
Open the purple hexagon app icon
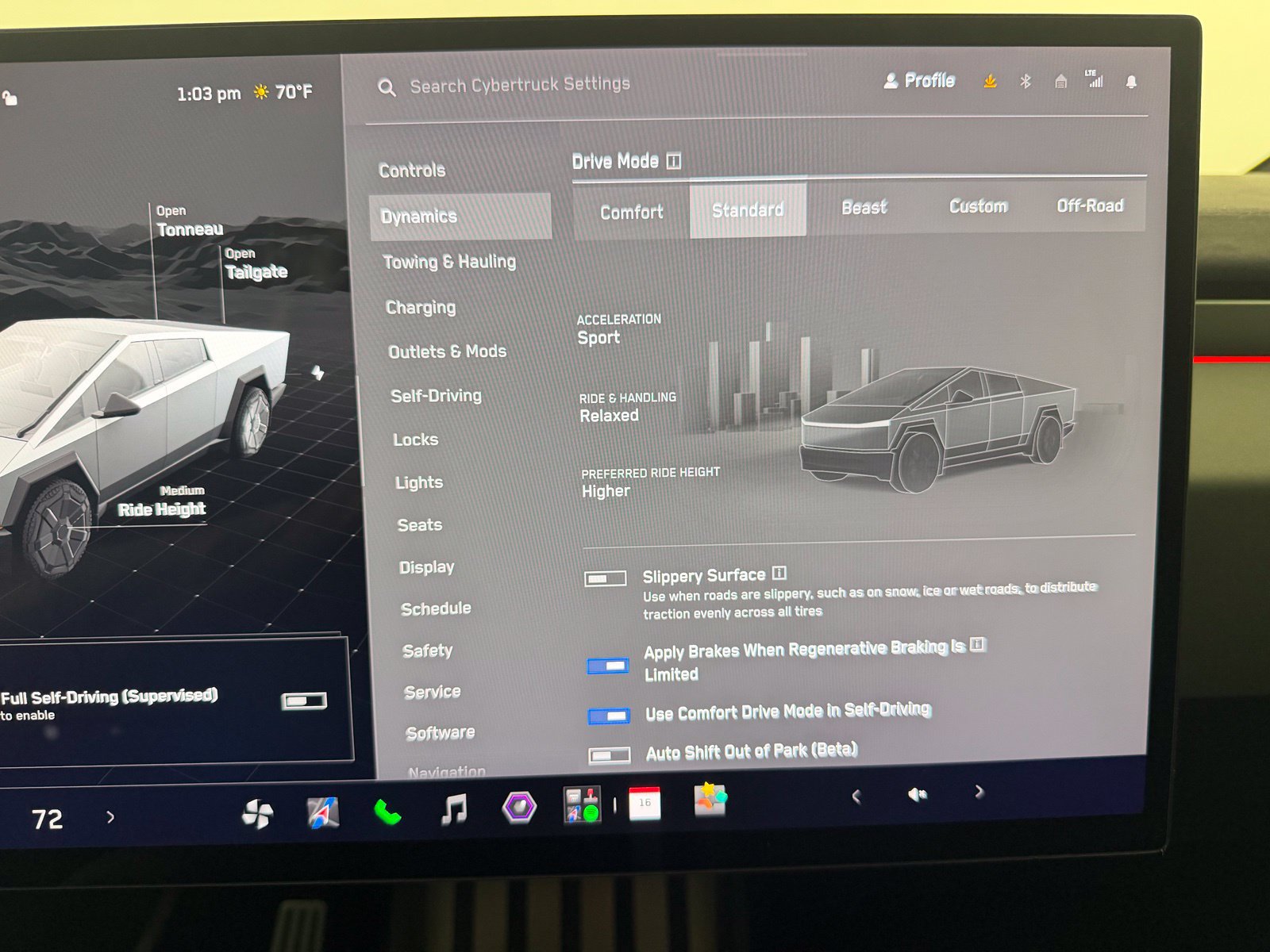519,808
